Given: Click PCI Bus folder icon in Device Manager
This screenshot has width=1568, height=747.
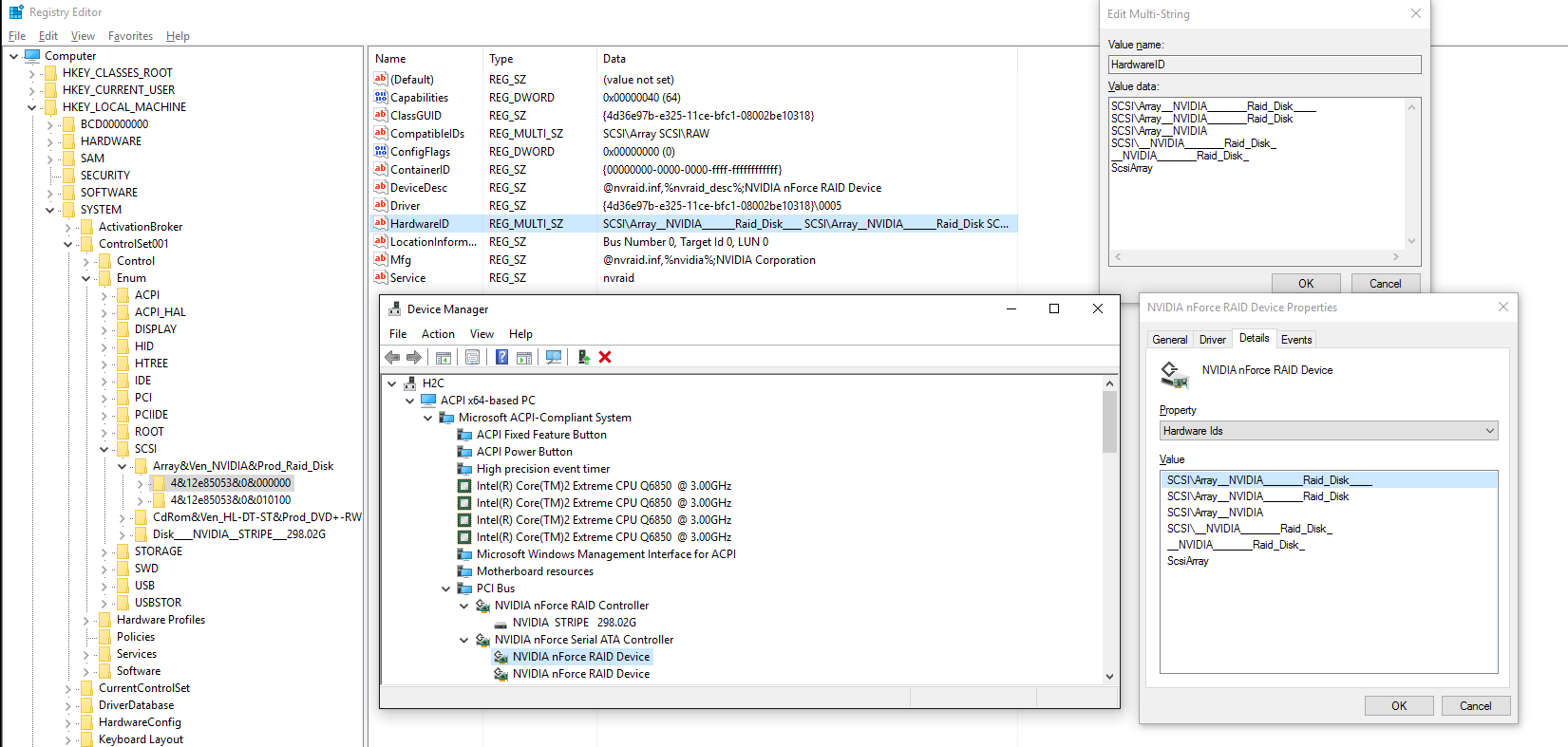Looking at the screenshot, I should 464,588.
